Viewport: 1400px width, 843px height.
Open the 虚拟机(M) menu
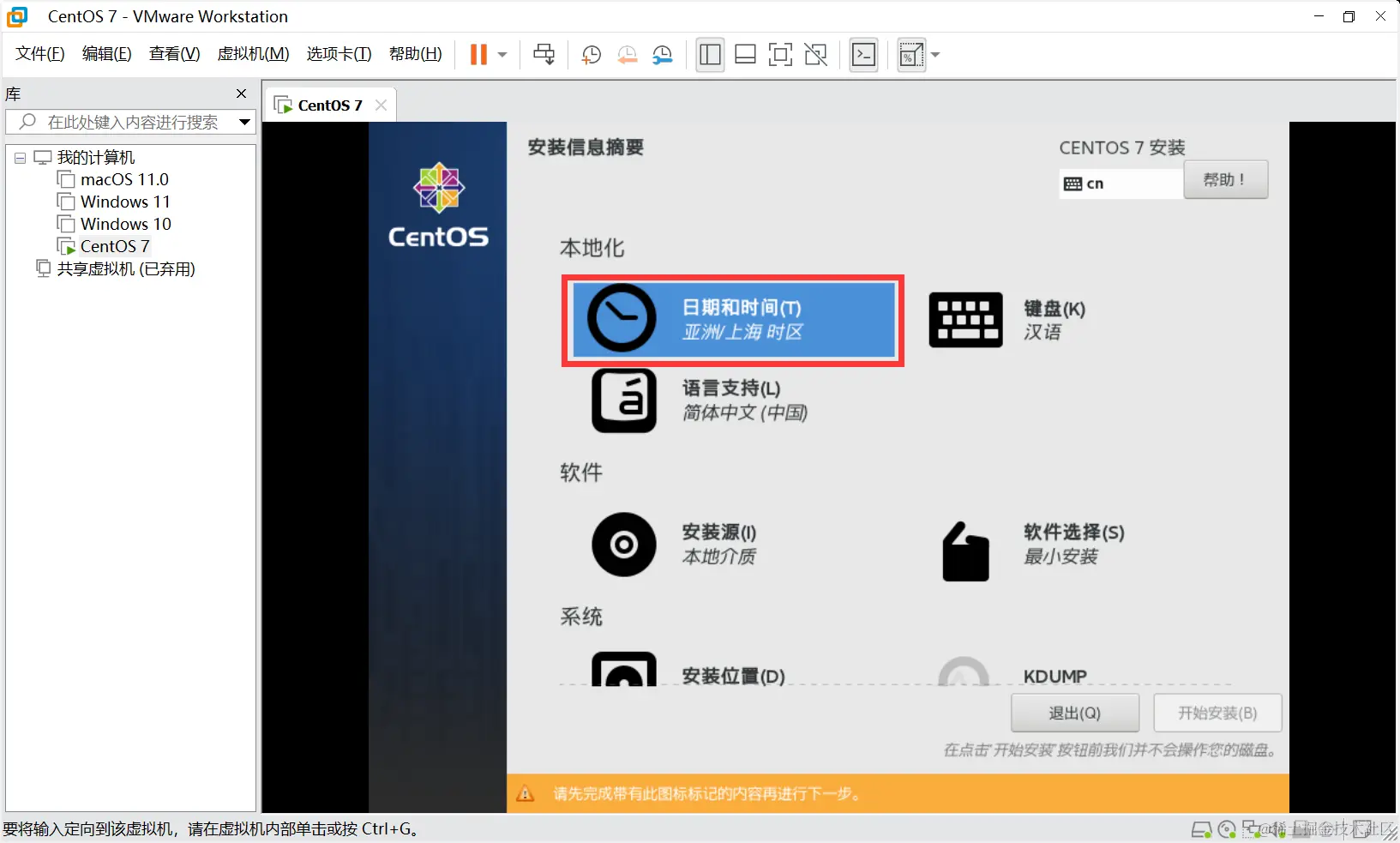(254, 54)
